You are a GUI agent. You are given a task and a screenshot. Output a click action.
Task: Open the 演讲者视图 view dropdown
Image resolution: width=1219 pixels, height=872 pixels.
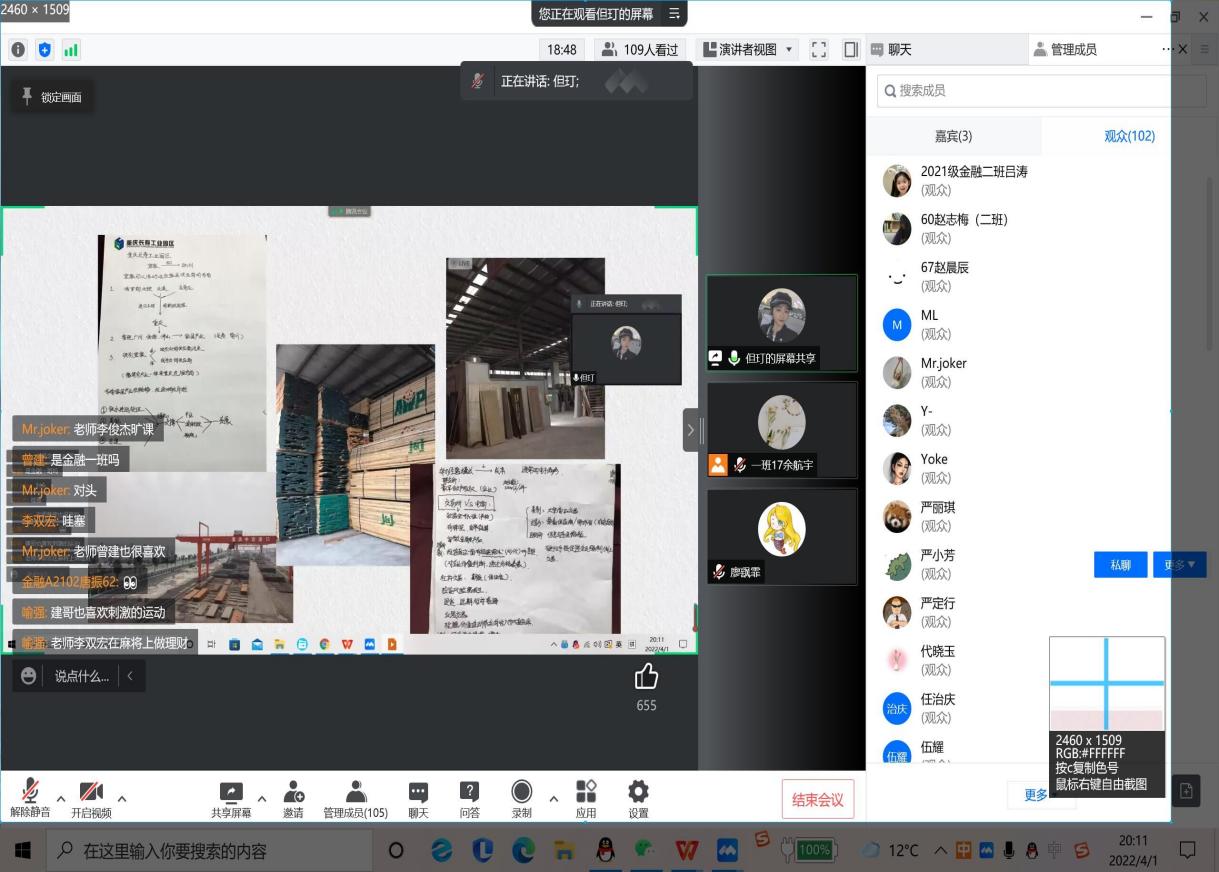coord(748,49)
